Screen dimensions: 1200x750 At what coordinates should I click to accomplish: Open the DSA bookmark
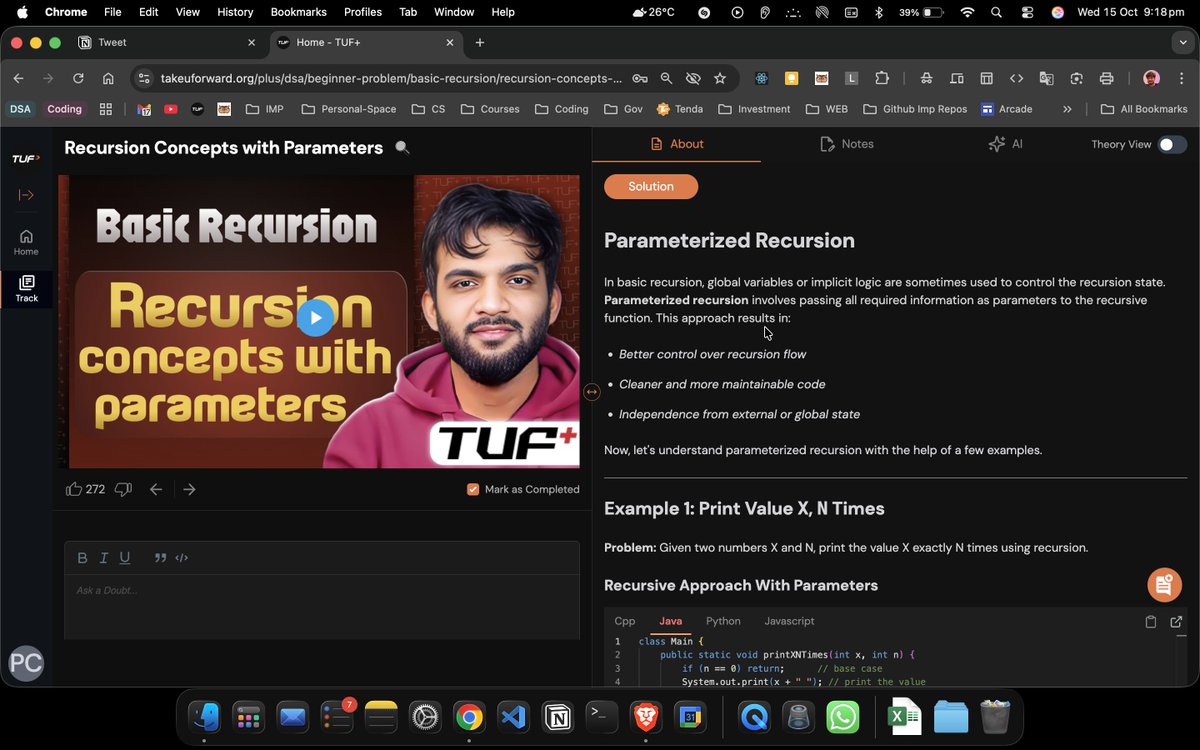[x=20, y=109]
